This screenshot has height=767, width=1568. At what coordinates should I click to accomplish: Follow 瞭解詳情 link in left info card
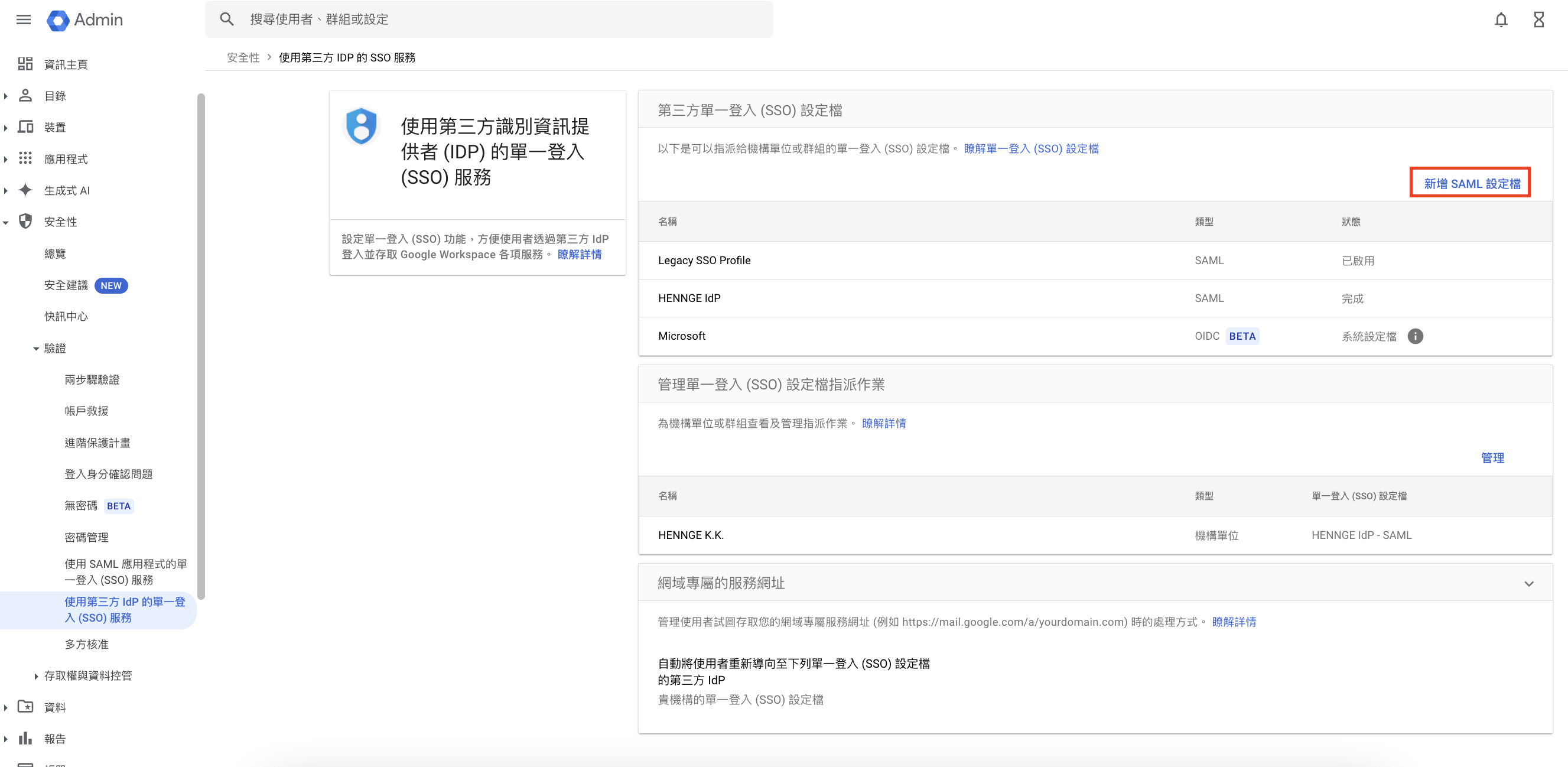580,254
